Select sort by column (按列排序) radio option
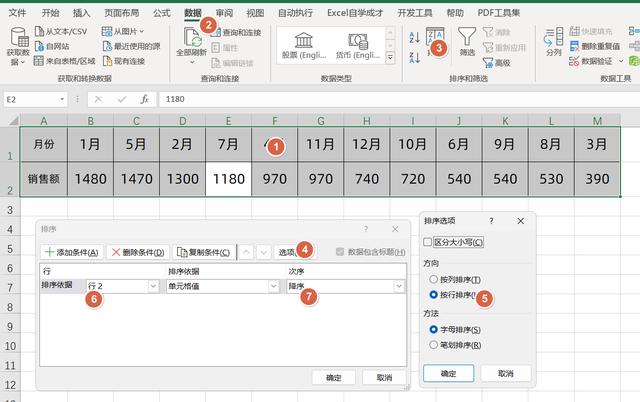Screen dimensions: 640x402 (x=432, y=279)
